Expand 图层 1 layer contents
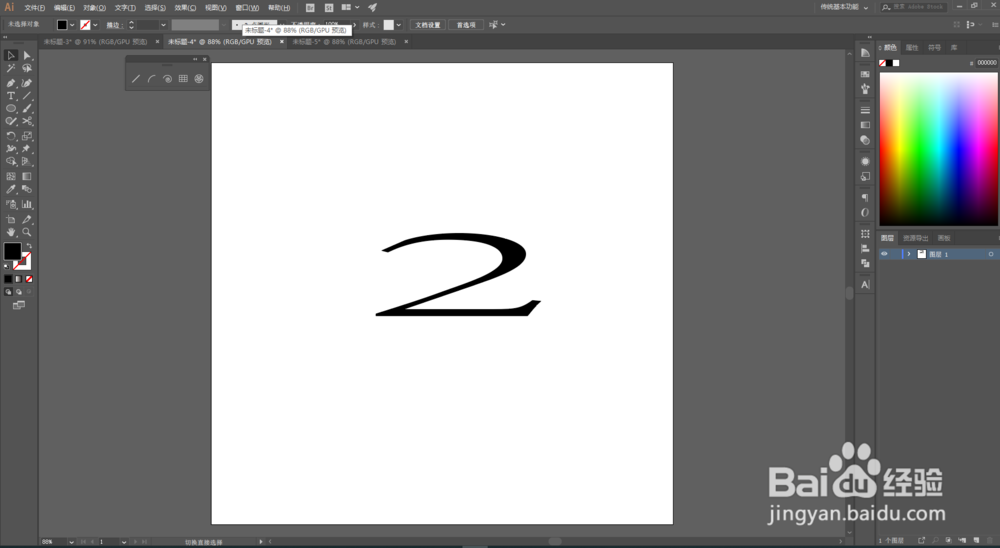 click(909, 254)
